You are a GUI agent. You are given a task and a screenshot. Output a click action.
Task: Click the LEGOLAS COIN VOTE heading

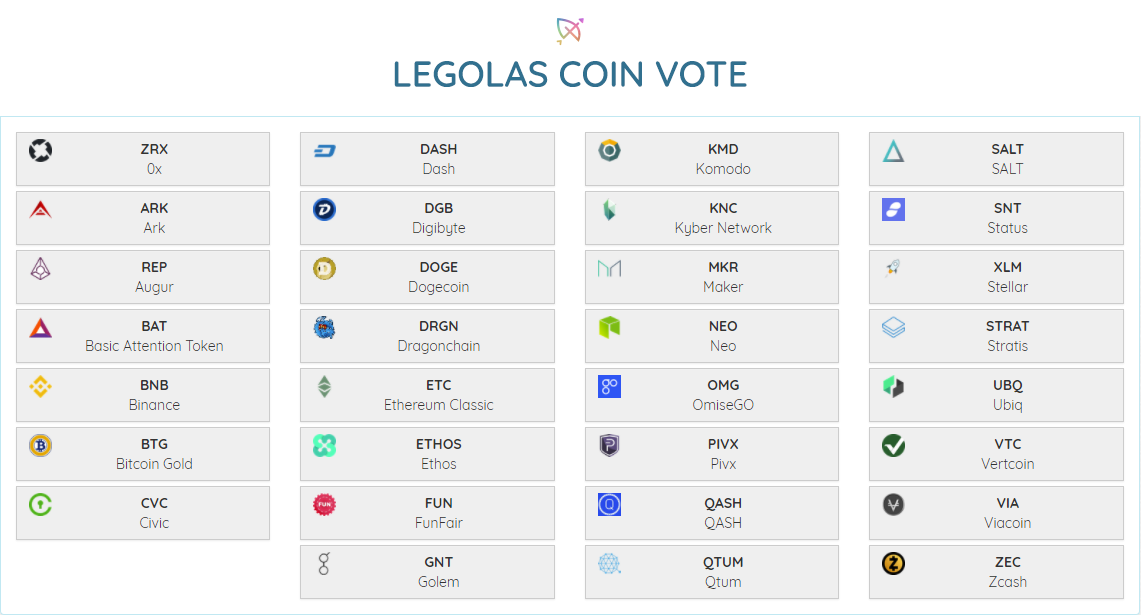(x=570, y=74)
